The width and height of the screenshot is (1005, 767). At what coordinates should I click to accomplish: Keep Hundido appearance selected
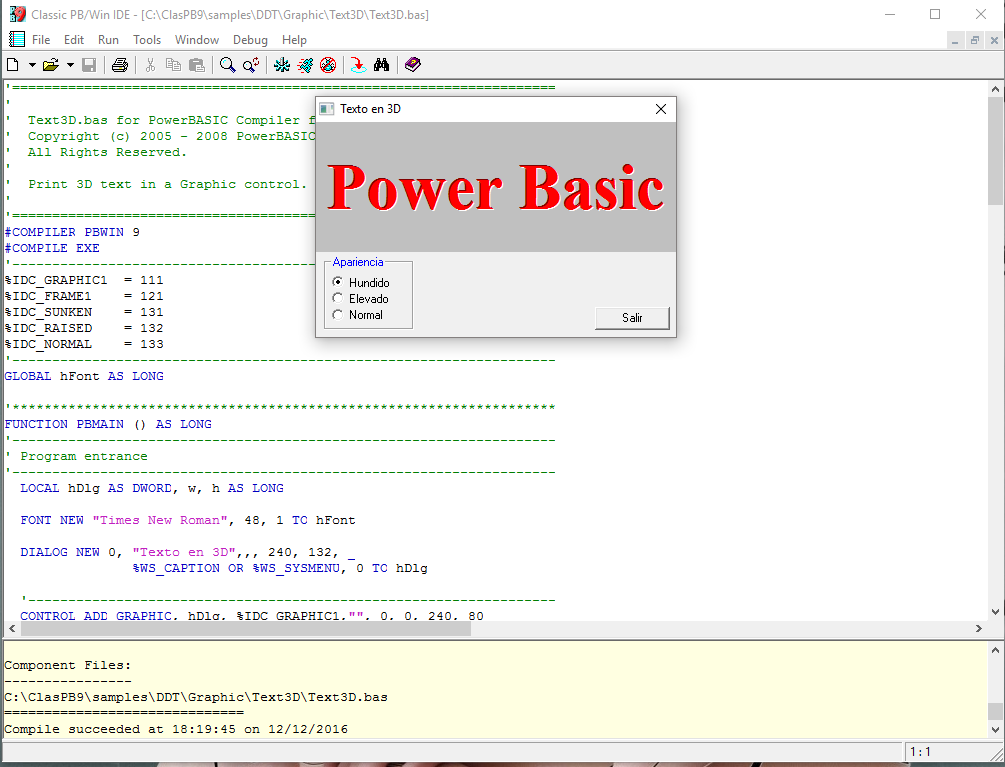pos(338,282)
